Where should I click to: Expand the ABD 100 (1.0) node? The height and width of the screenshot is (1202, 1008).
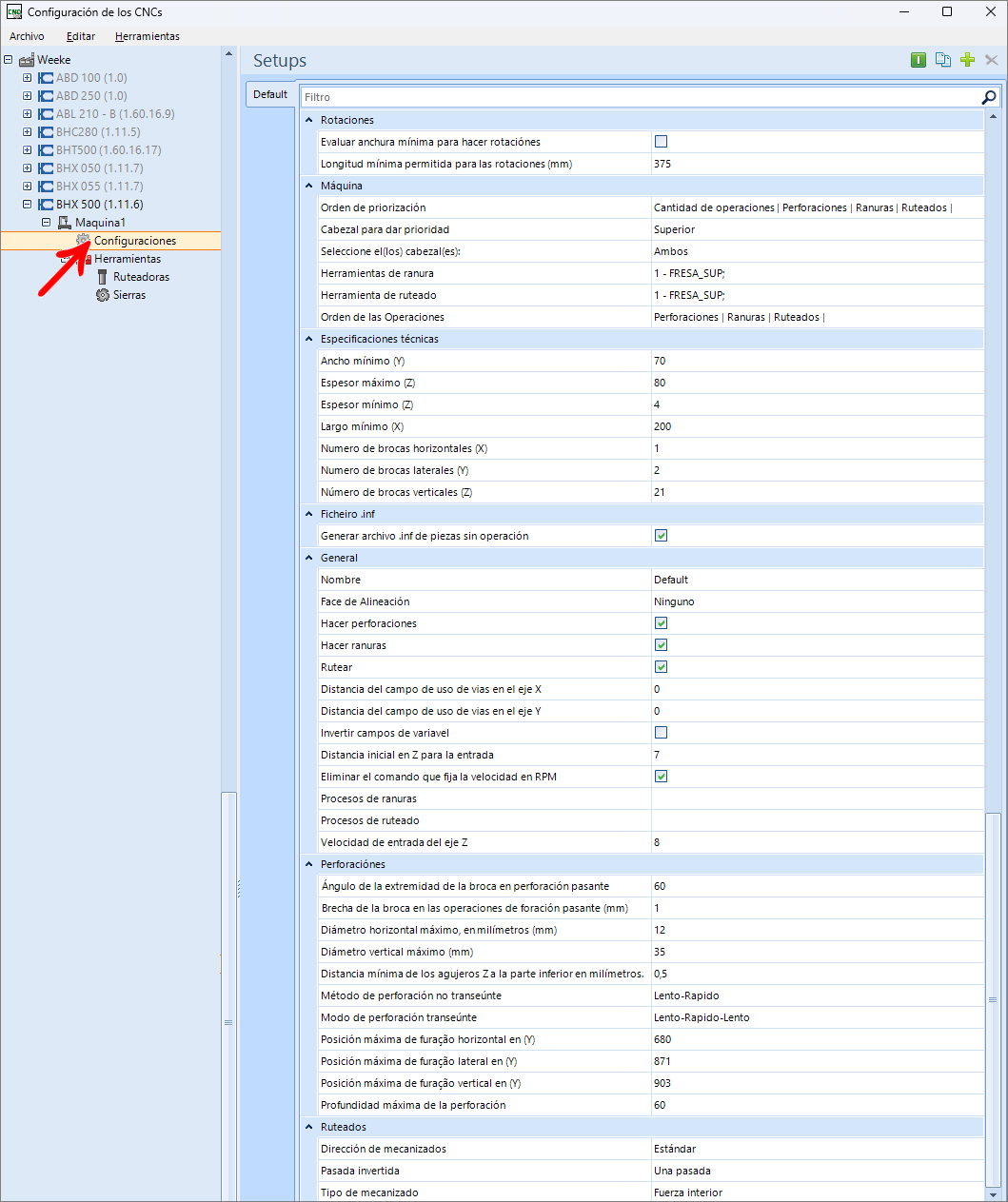point(28,78)
